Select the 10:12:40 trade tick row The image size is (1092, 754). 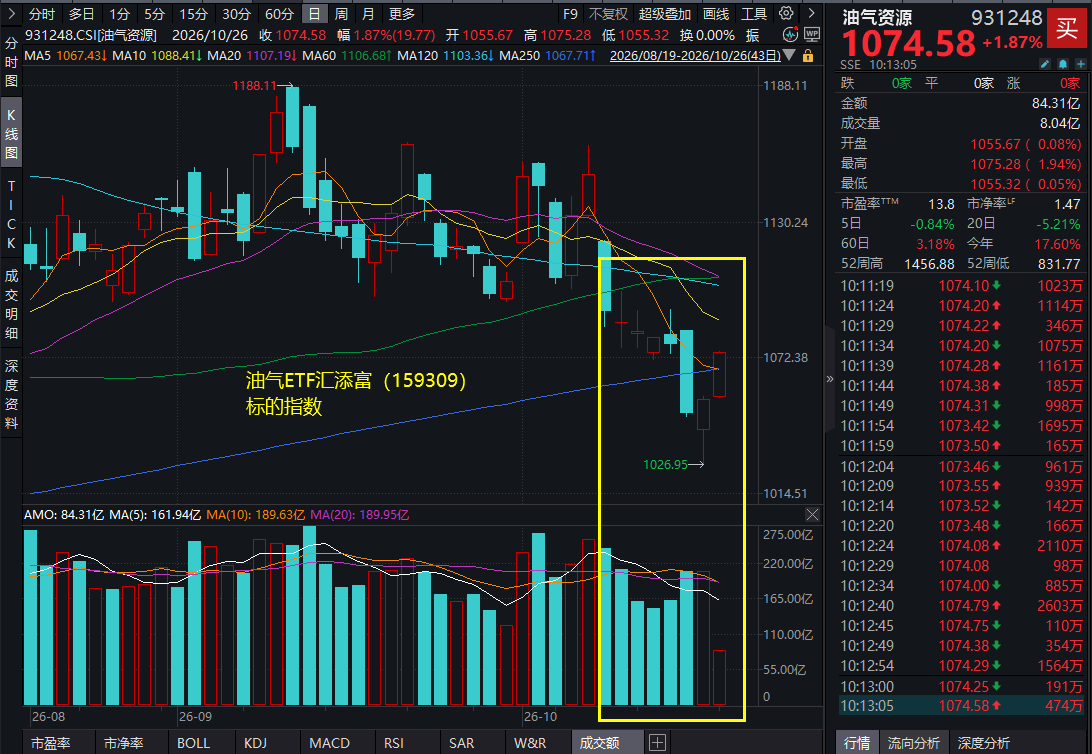point(962,606)
